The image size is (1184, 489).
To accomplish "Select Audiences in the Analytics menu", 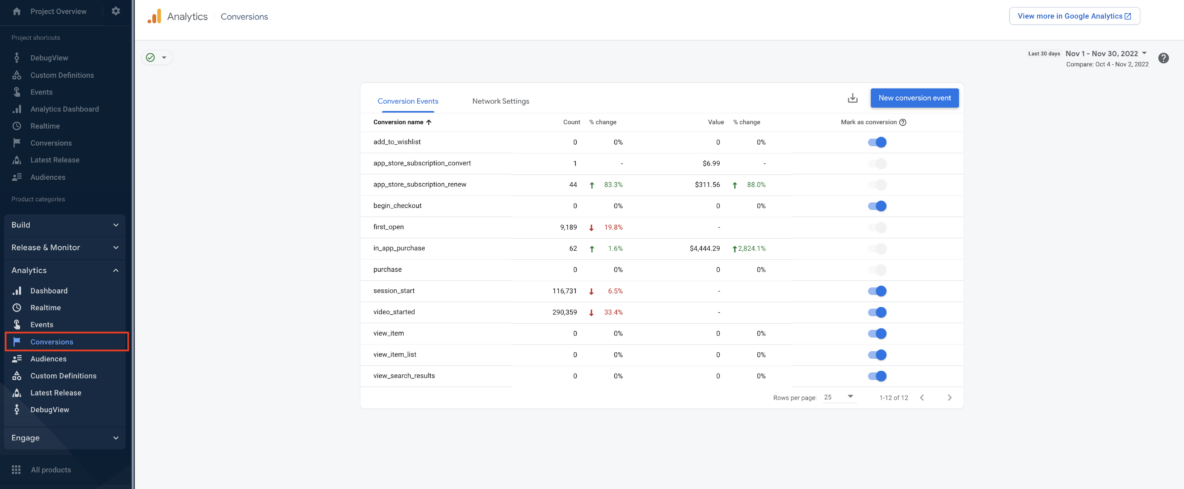I will click(48, 359).
